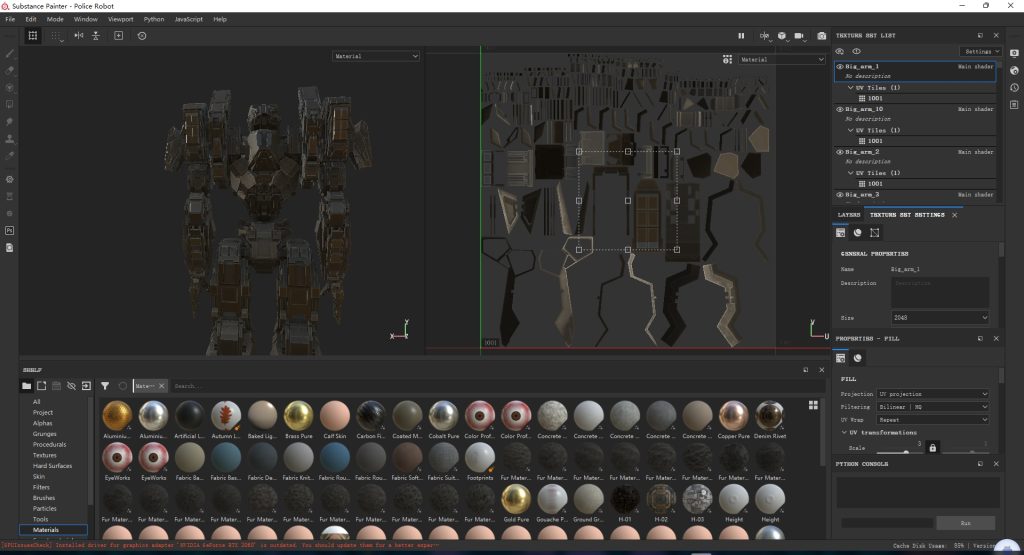
Task: Select the Clone stamp tool
Action: tap(10, 138)
